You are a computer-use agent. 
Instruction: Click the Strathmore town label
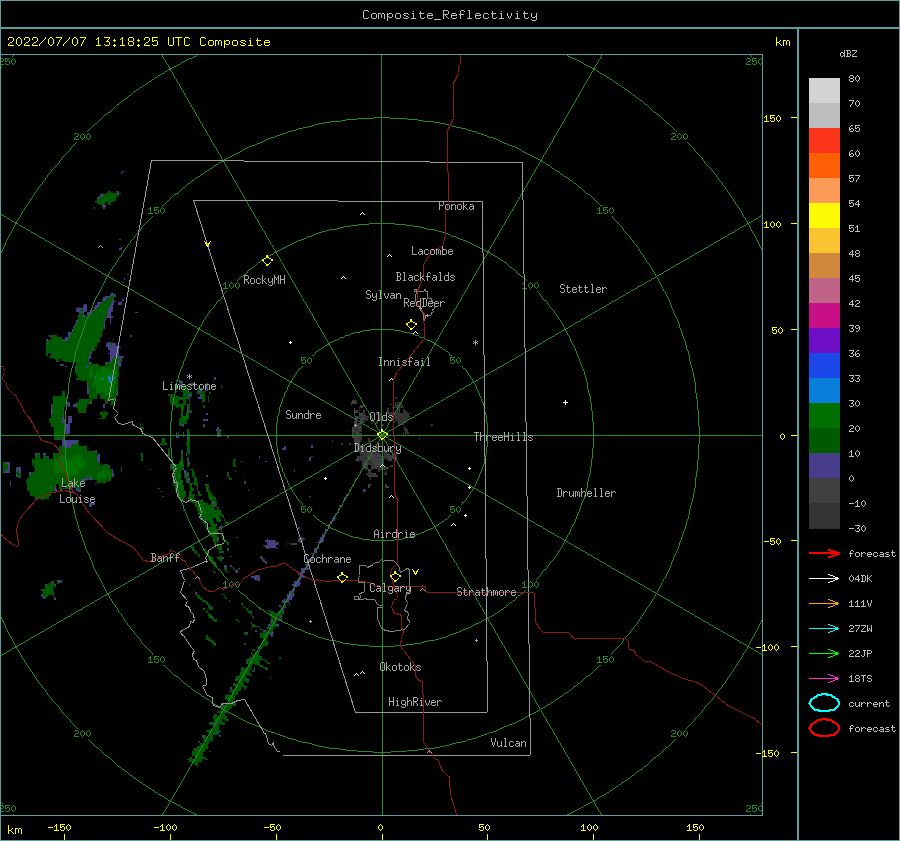coord(486,592)
